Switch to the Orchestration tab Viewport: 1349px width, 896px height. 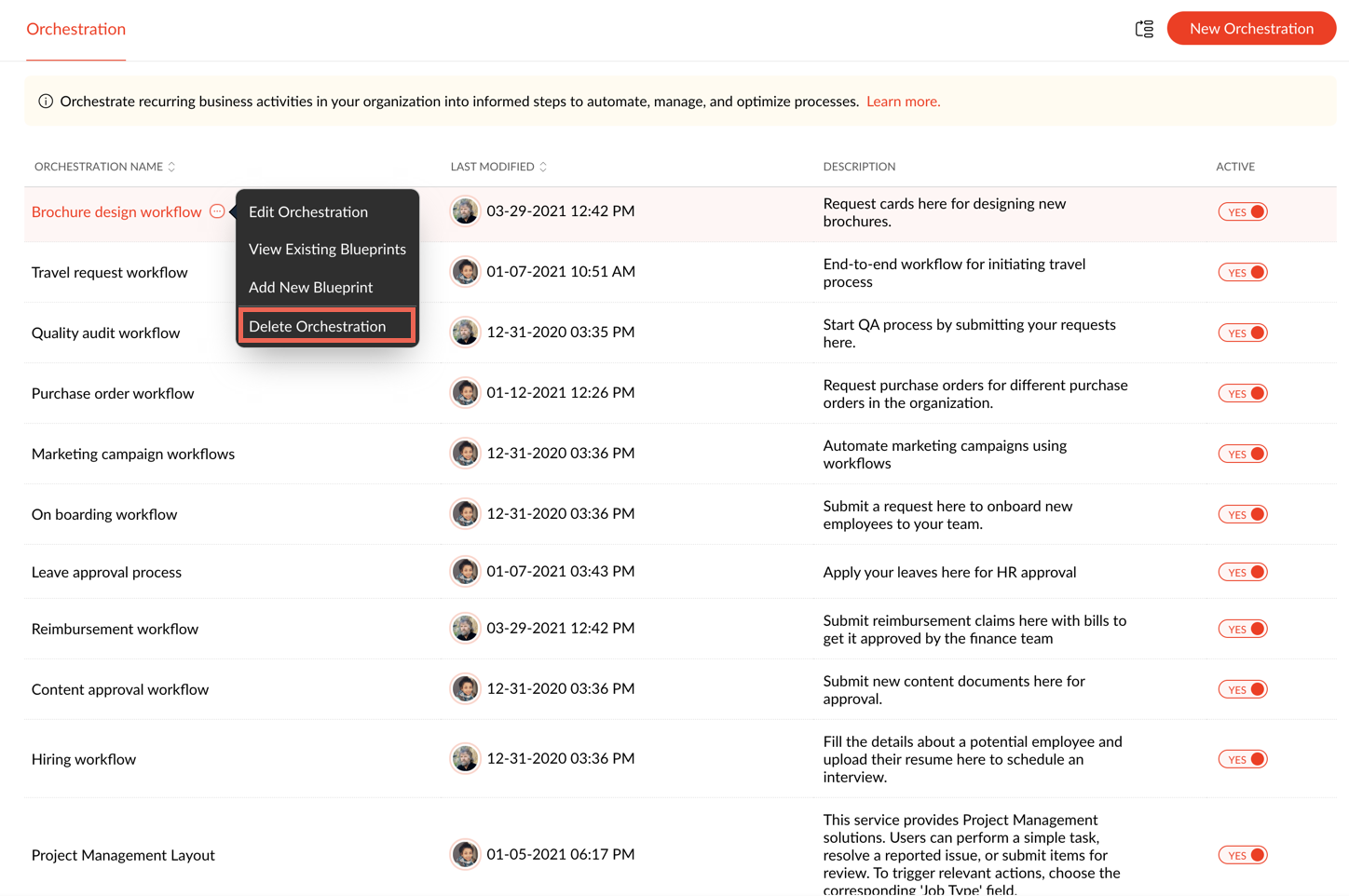pos(75,29)
